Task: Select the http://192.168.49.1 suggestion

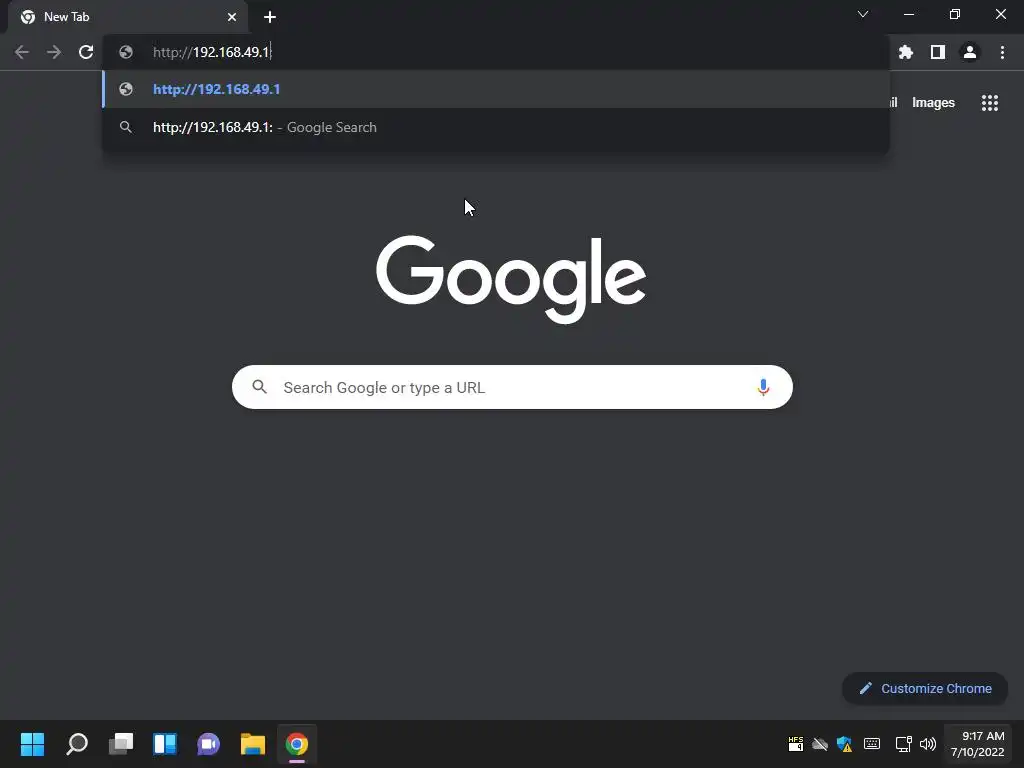Action: click(496, 89)
